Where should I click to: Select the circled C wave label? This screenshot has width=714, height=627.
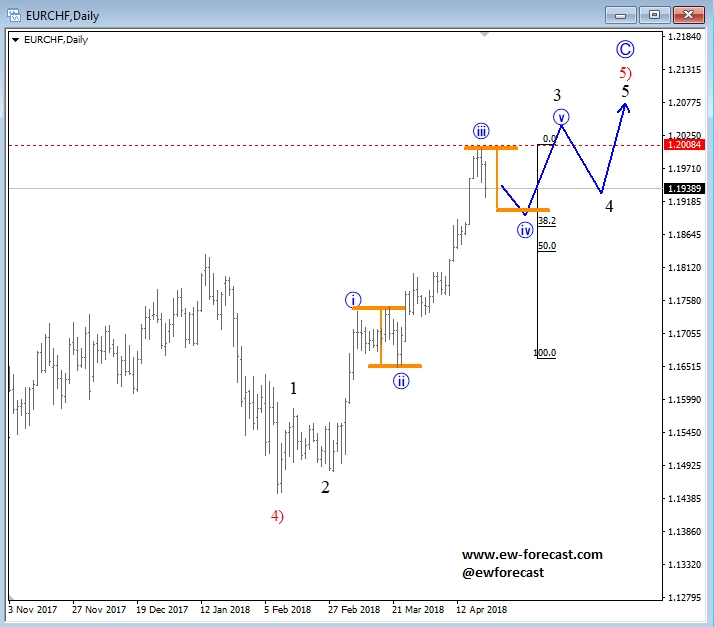[625, 49]
